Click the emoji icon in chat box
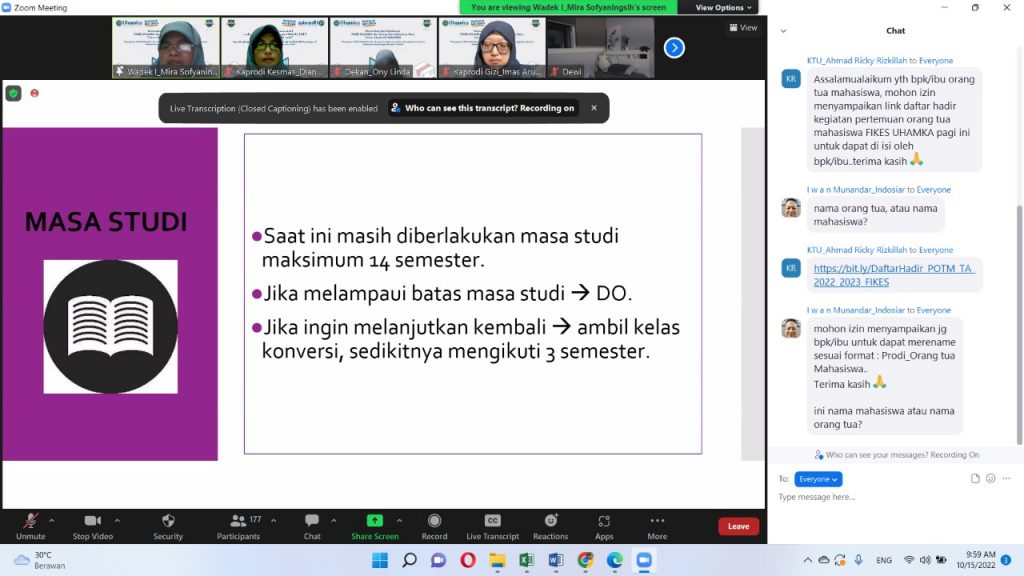The height and width of the screenshot is (576, 1024). [x=991, y=479]
